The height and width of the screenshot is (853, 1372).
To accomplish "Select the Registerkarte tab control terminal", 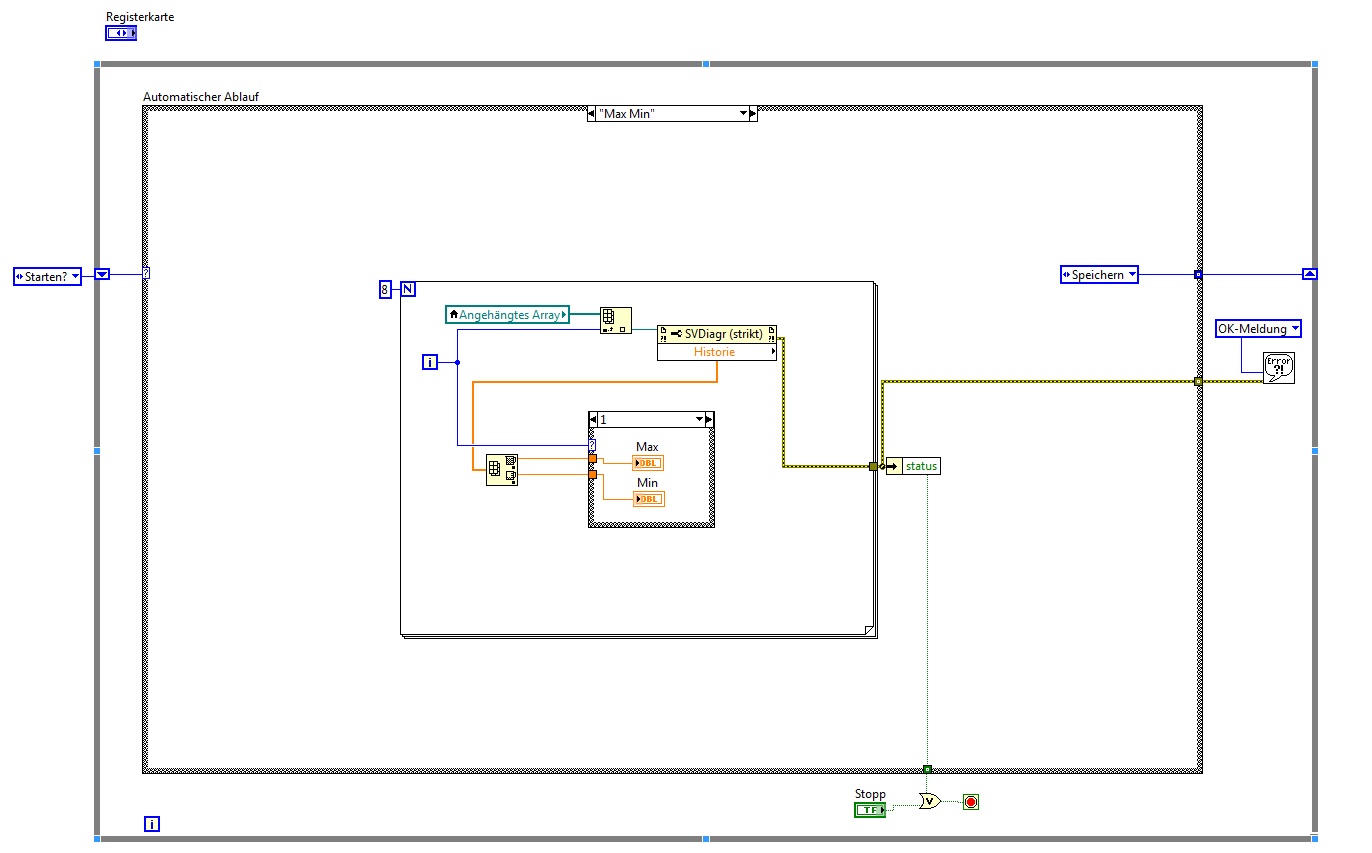I will coord(121,33).
